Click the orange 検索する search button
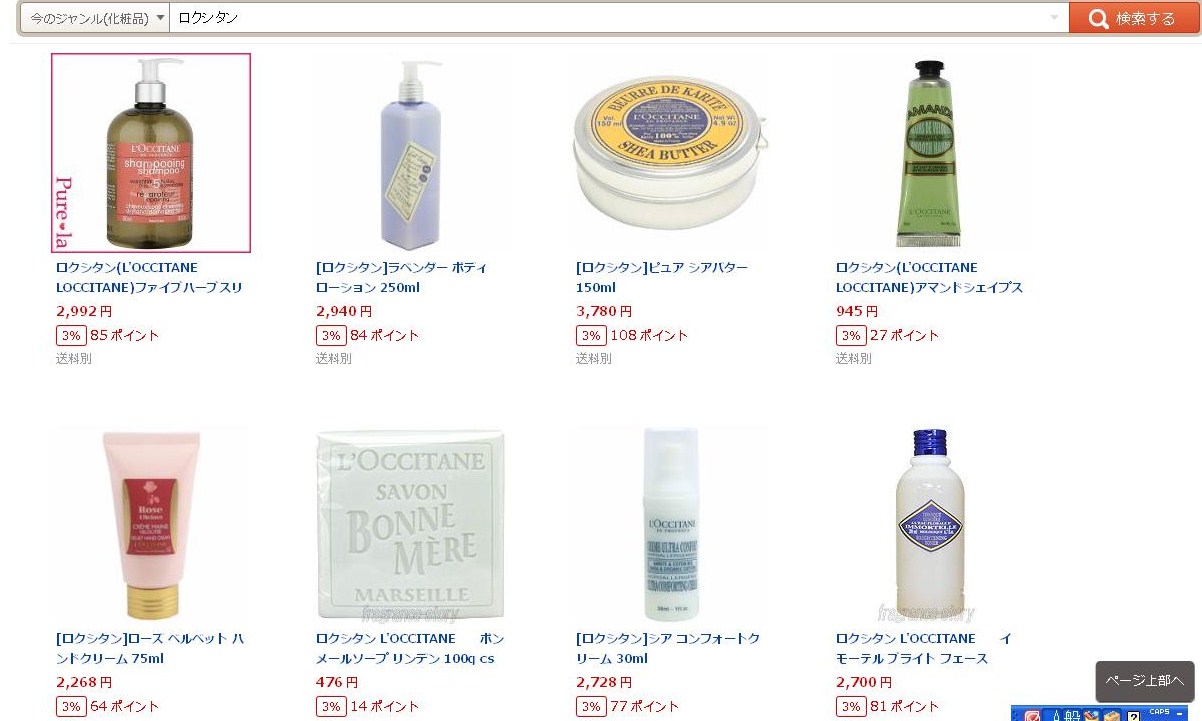The height and width of the screenshot is (721, 1202). pos(1133,18)
